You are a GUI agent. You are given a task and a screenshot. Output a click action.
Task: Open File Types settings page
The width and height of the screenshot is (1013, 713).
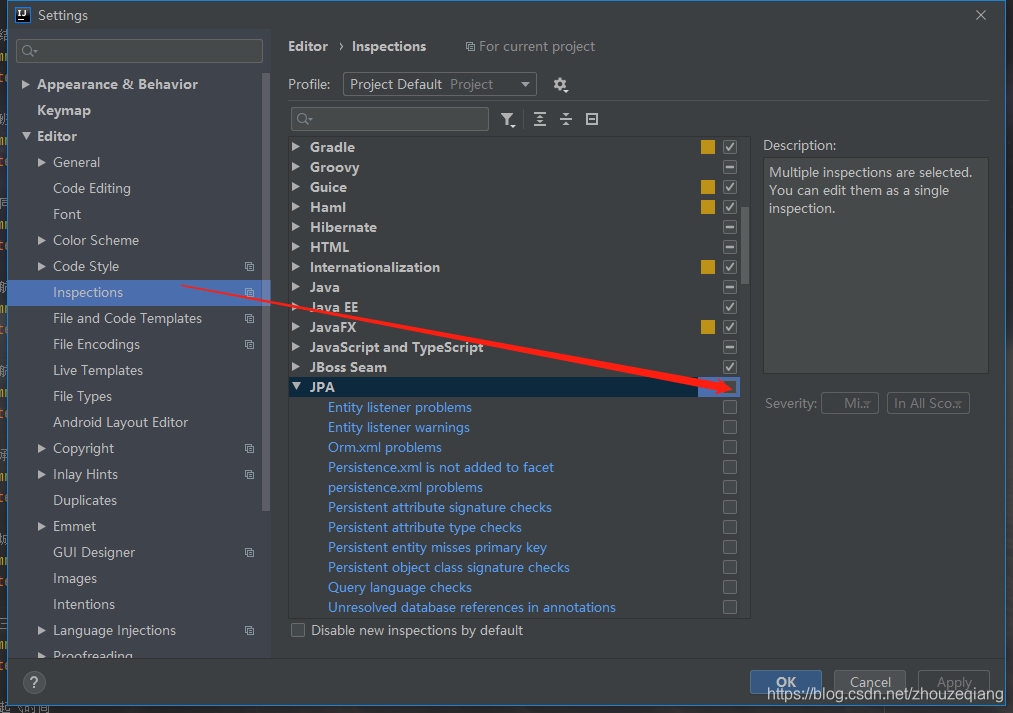82,397
